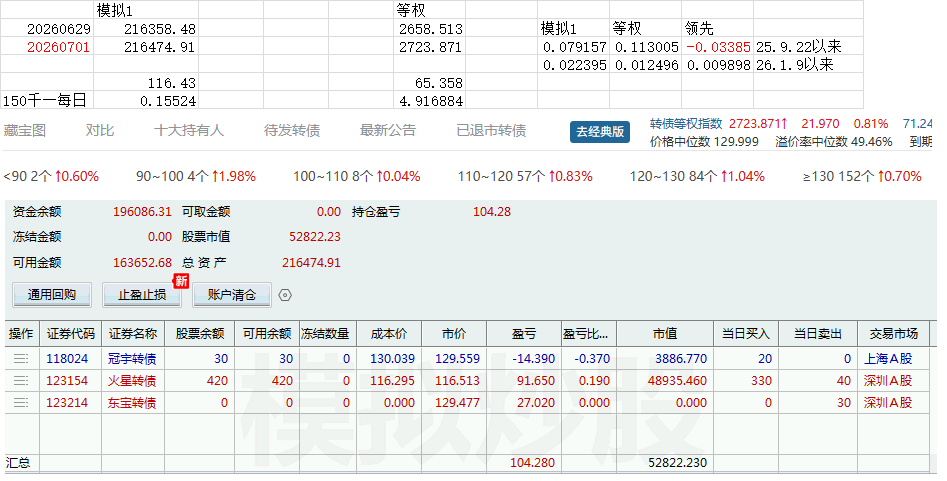Click the 持仓盈亏 value 104.28
This screenshot has height=481, width=947.
492,211
